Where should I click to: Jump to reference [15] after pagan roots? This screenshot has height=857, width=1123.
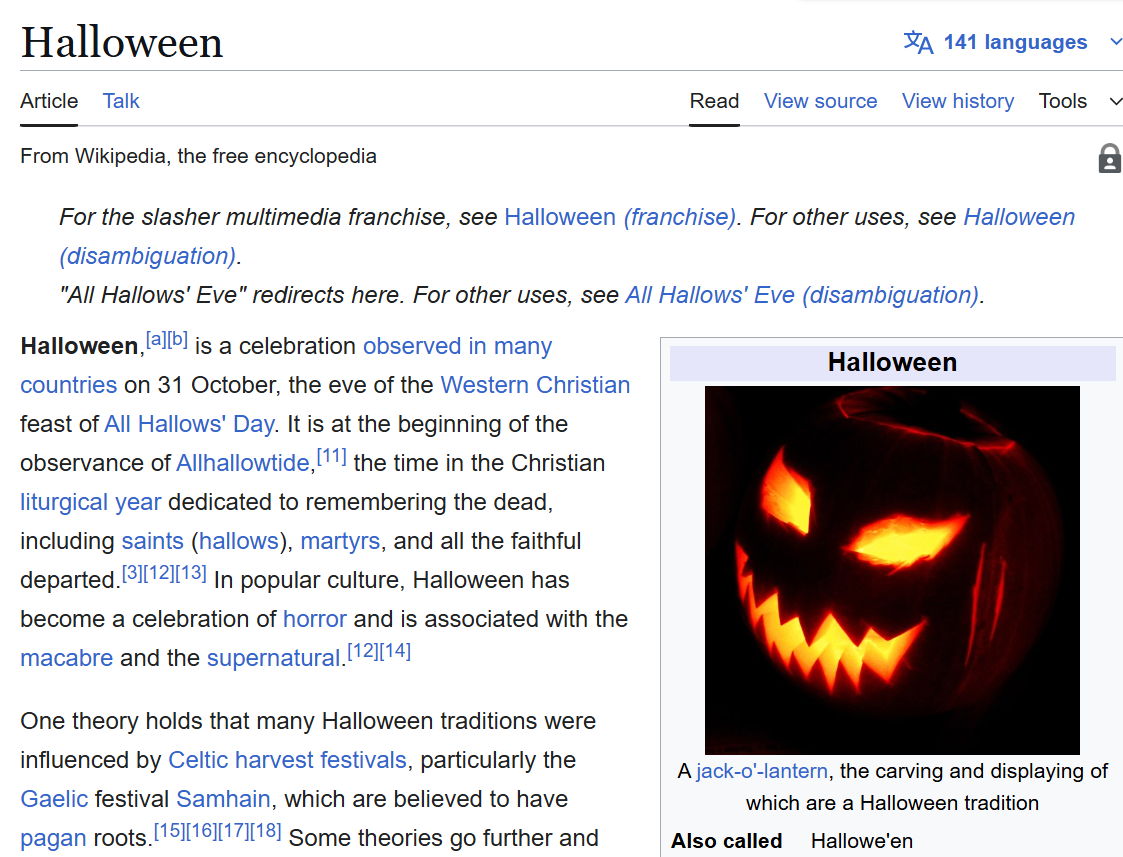pos(170,831)
